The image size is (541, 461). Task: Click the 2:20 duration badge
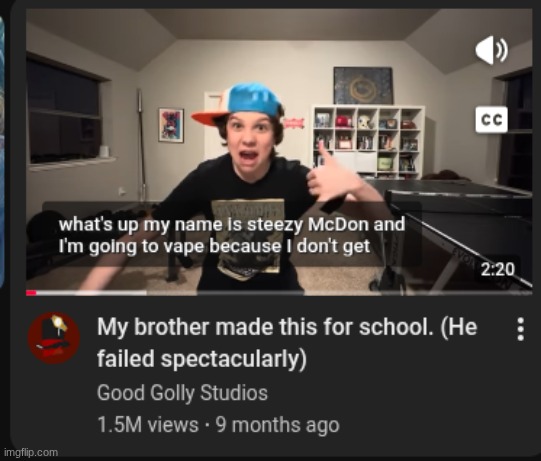498,269
